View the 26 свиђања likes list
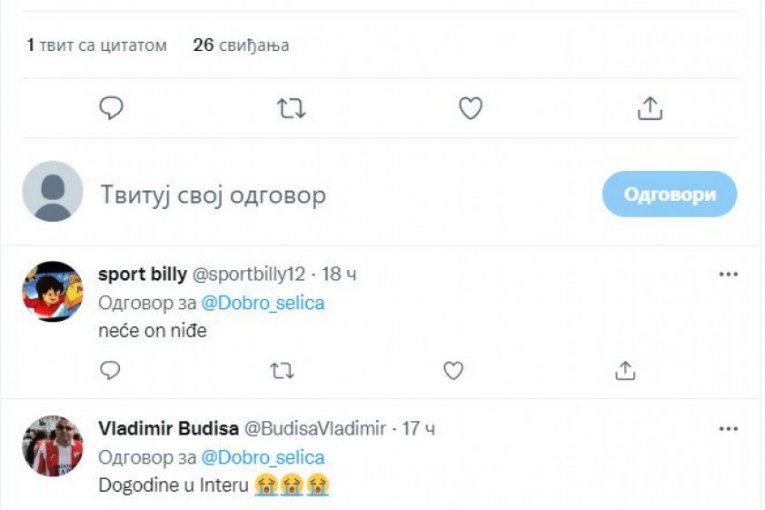This screenshot has width=765, height=510. coord(241,45)
